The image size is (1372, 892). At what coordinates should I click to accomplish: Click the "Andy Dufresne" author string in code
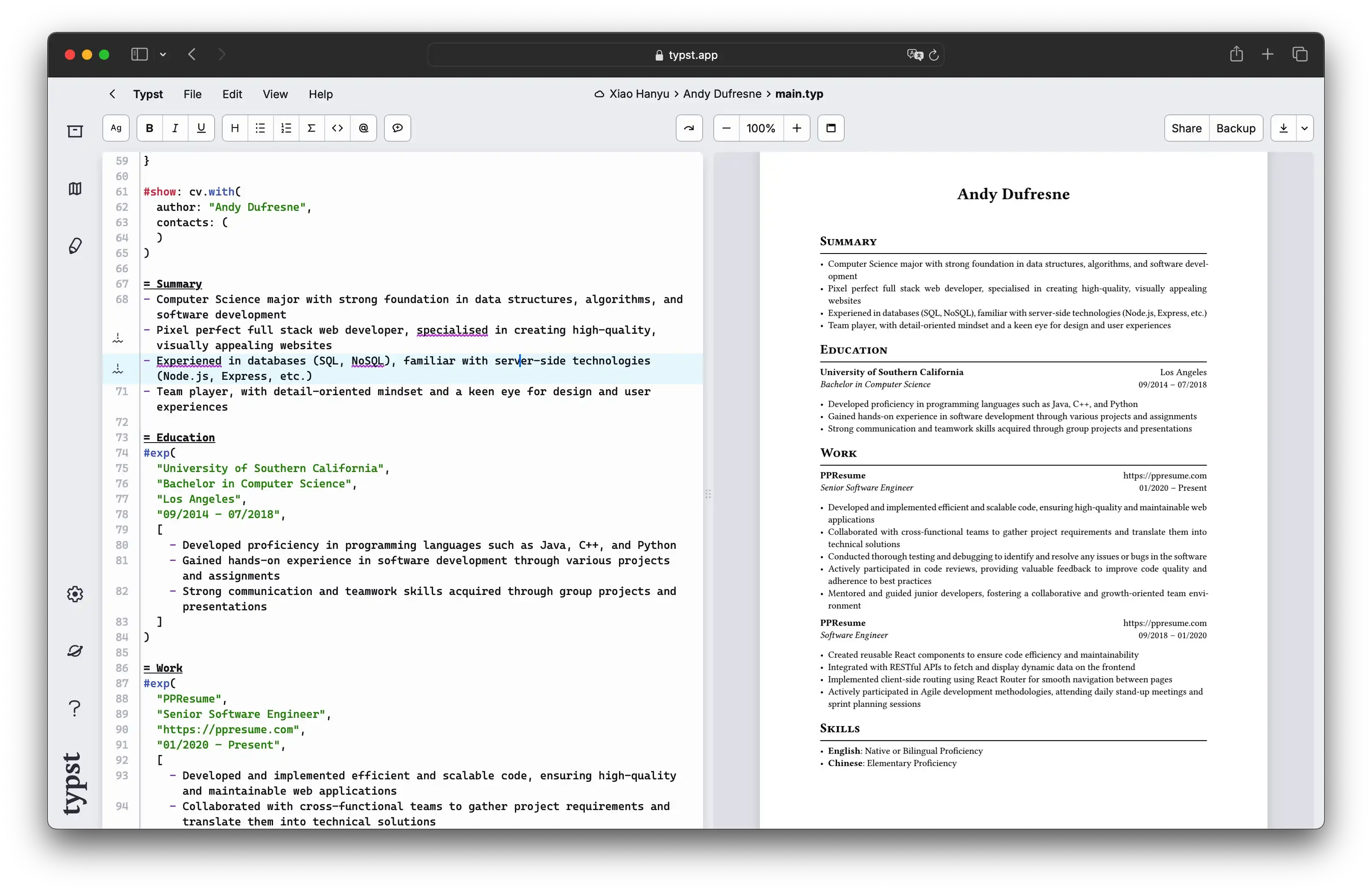[257, 207]
